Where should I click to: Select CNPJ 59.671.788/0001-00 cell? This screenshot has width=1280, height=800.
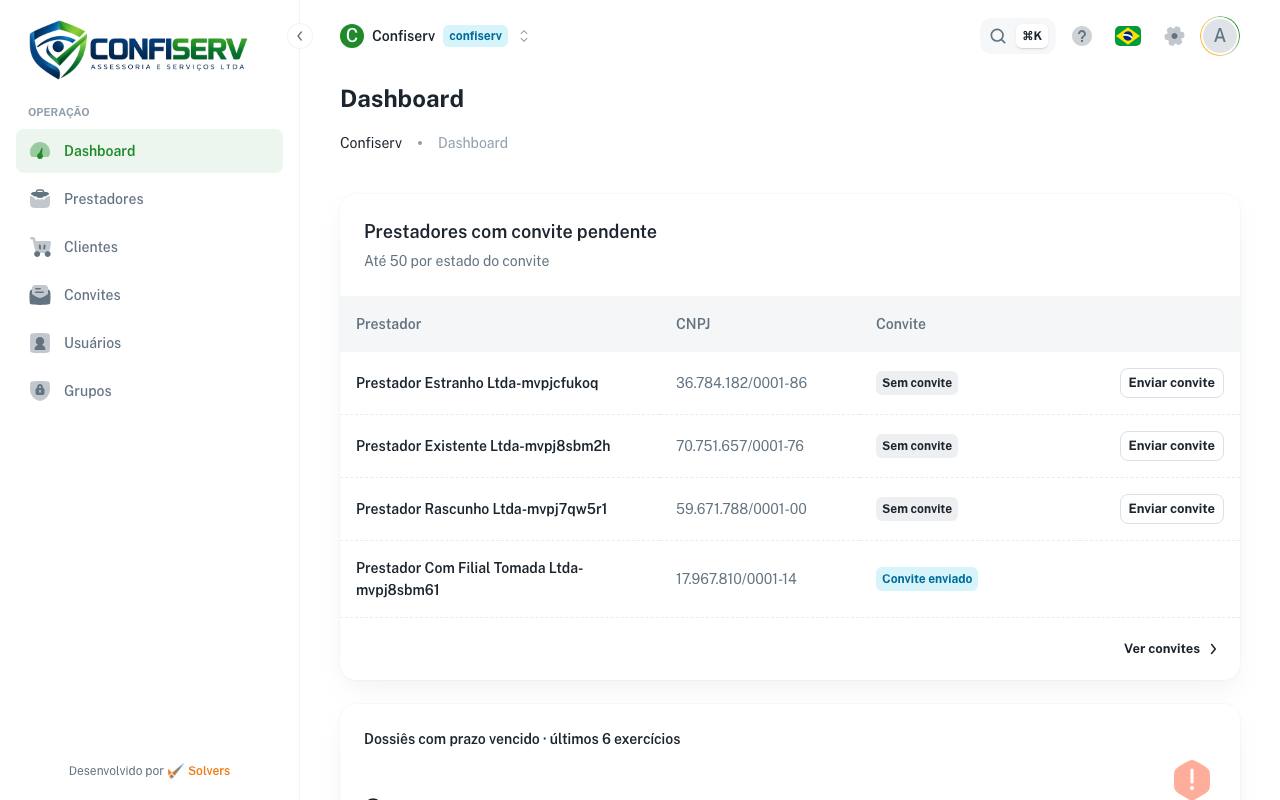[x=741, y=509]
